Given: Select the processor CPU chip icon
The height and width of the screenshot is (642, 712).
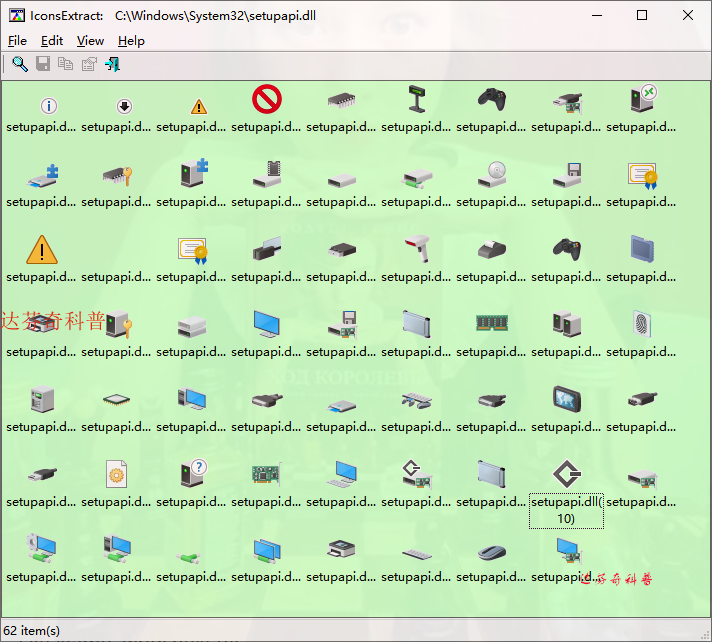Looking at the screenshot, I should point(116,400).
